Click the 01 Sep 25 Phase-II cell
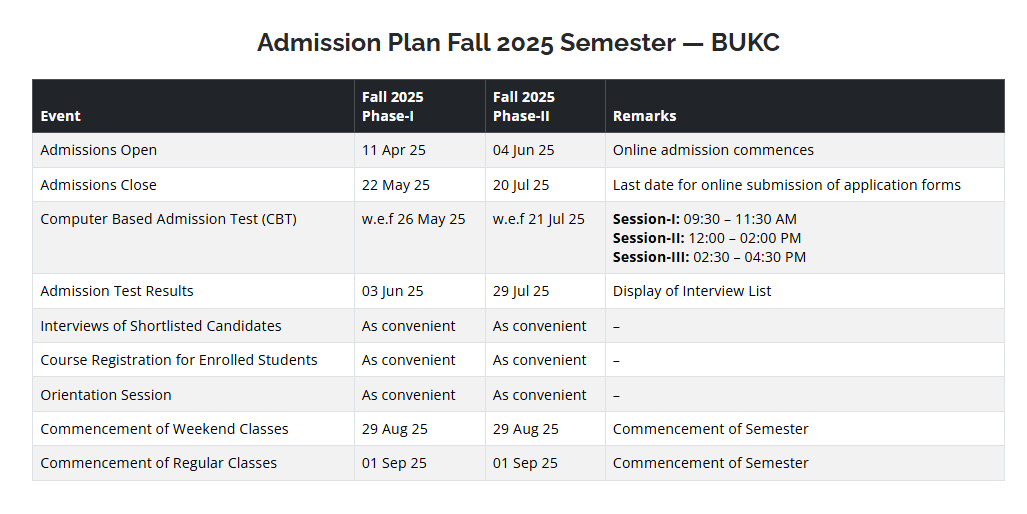The width and height of the screenshot is (1027, 514). click(525, 463)
